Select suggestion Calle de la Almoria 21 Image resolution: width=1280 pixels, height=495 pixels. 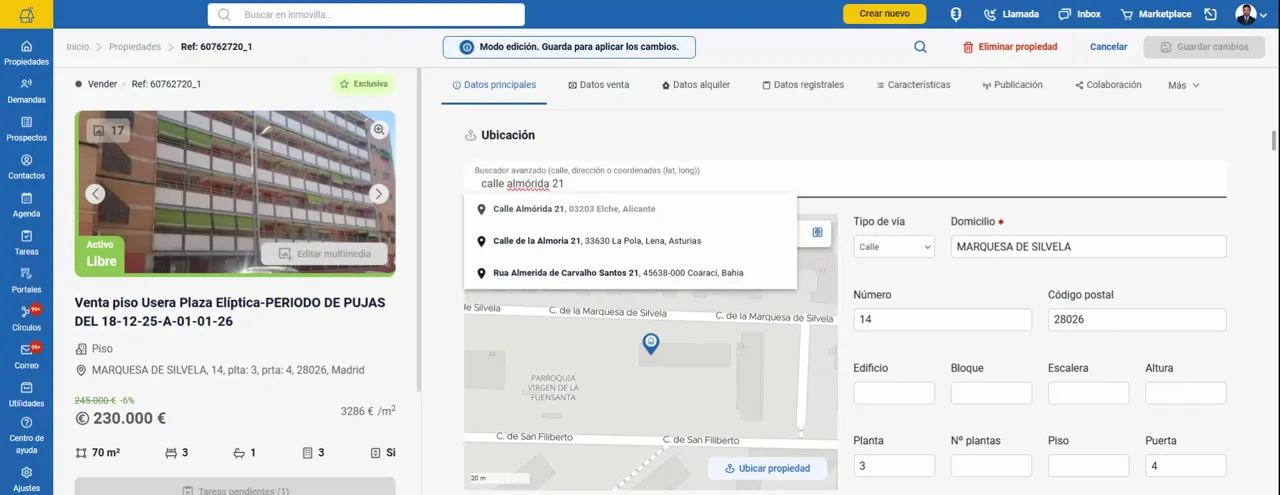[x=630, y=241]
